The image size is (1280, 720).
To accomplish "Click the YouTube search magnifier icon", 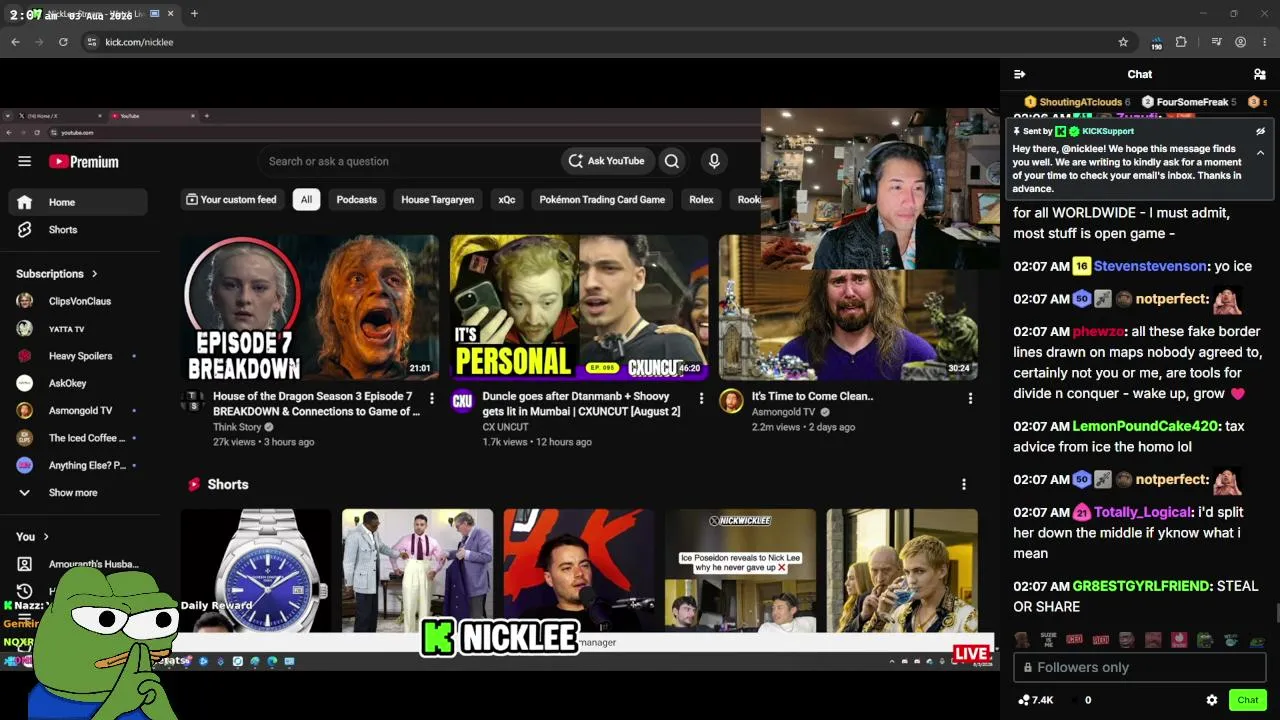I will coord(672,161).
